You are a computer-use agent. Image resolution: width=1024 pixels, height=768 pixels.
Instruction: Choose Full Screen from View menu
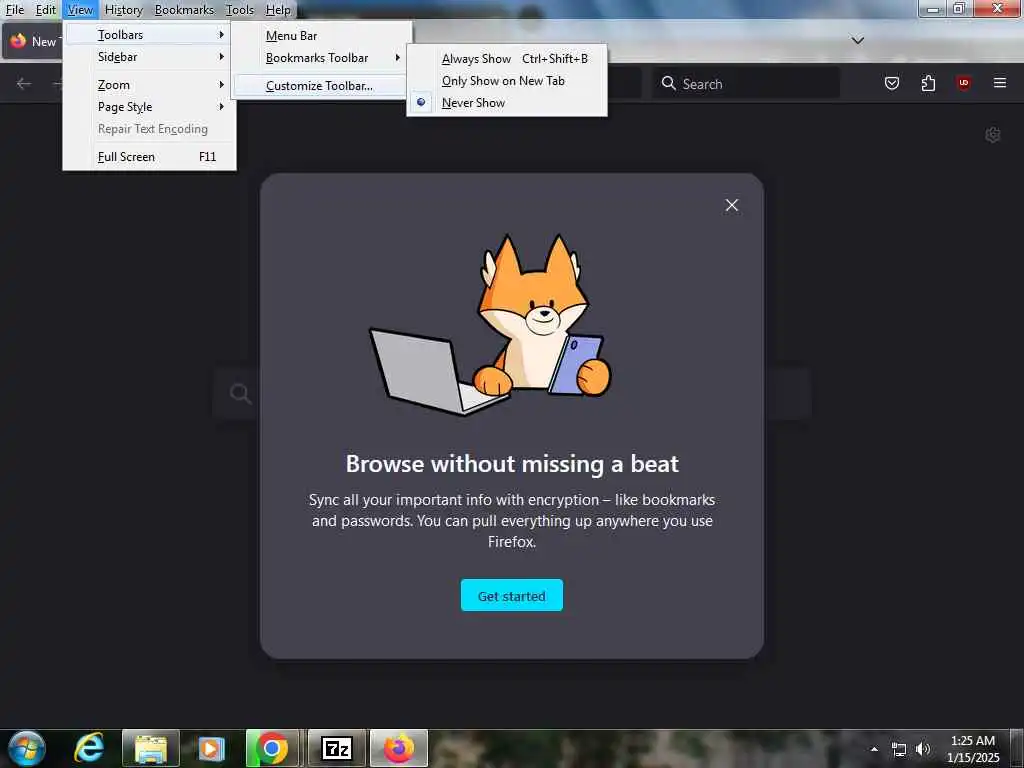click(x=149, y=157)
